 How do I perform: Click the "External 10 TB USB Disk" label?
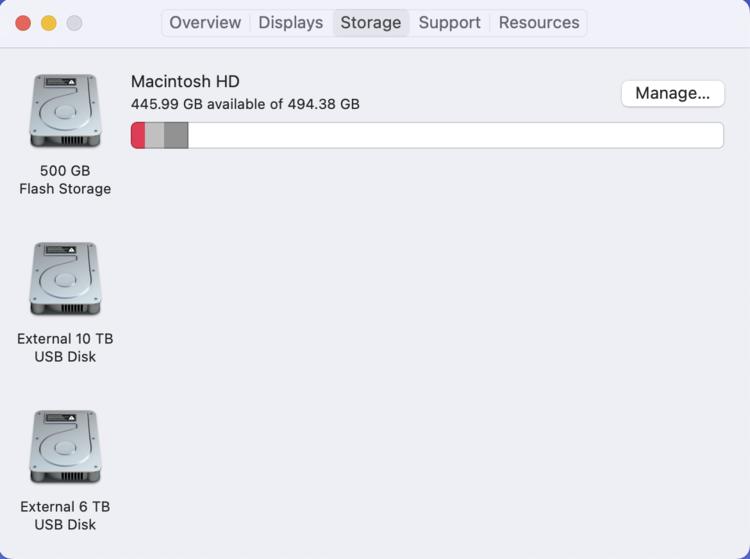(x=65, y=348)
